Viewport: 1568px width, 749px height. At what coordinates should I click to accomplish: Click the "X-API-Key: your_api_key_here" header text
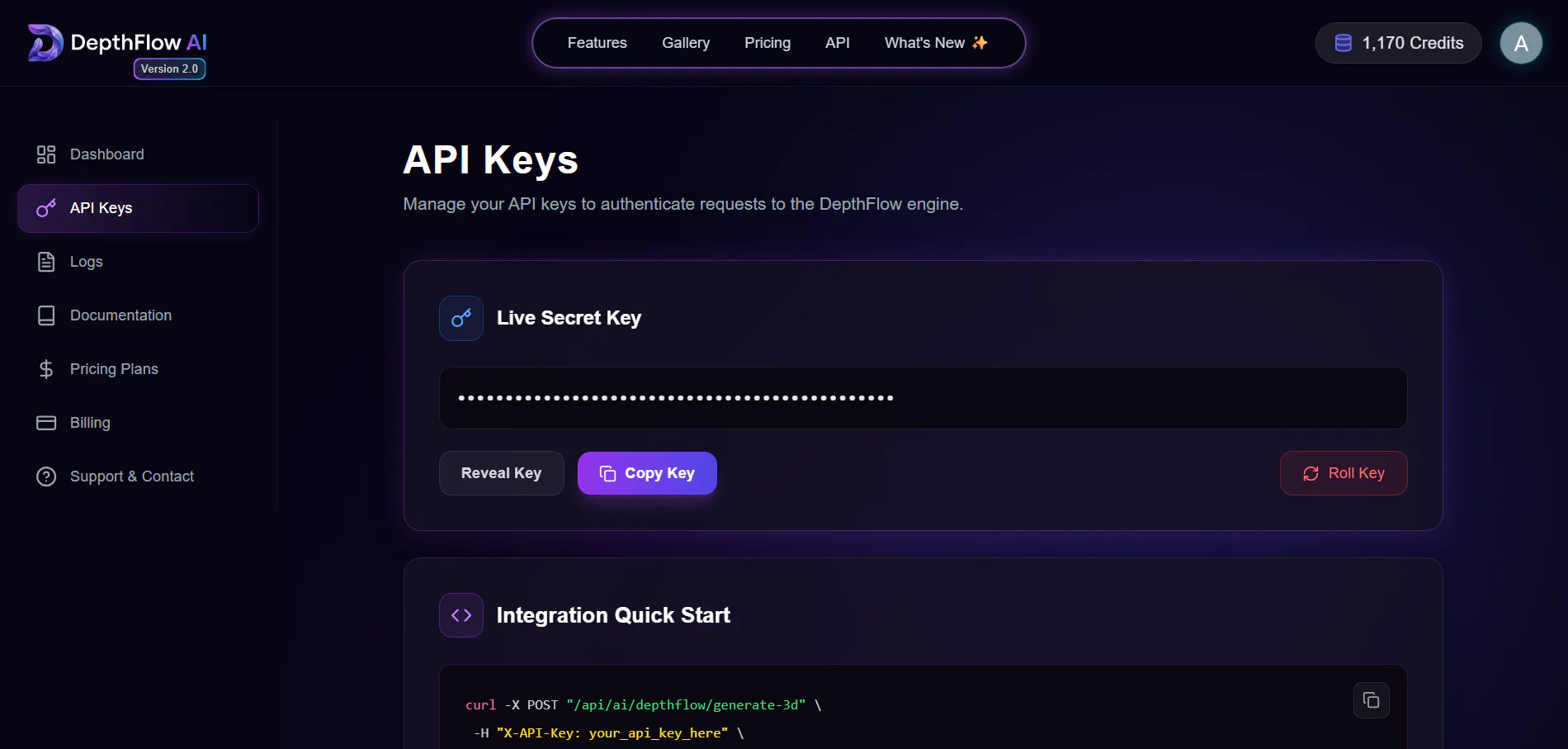point(612,733)
